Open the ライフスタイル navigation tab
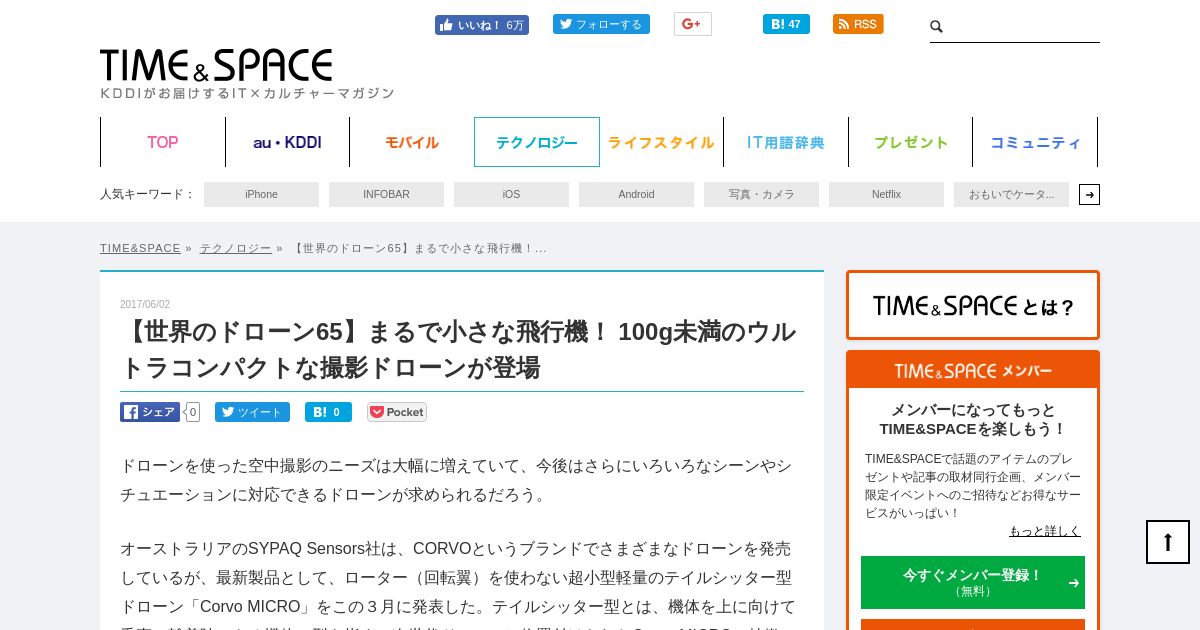This screenshot has height=630, width=1200. click(661, 142)
